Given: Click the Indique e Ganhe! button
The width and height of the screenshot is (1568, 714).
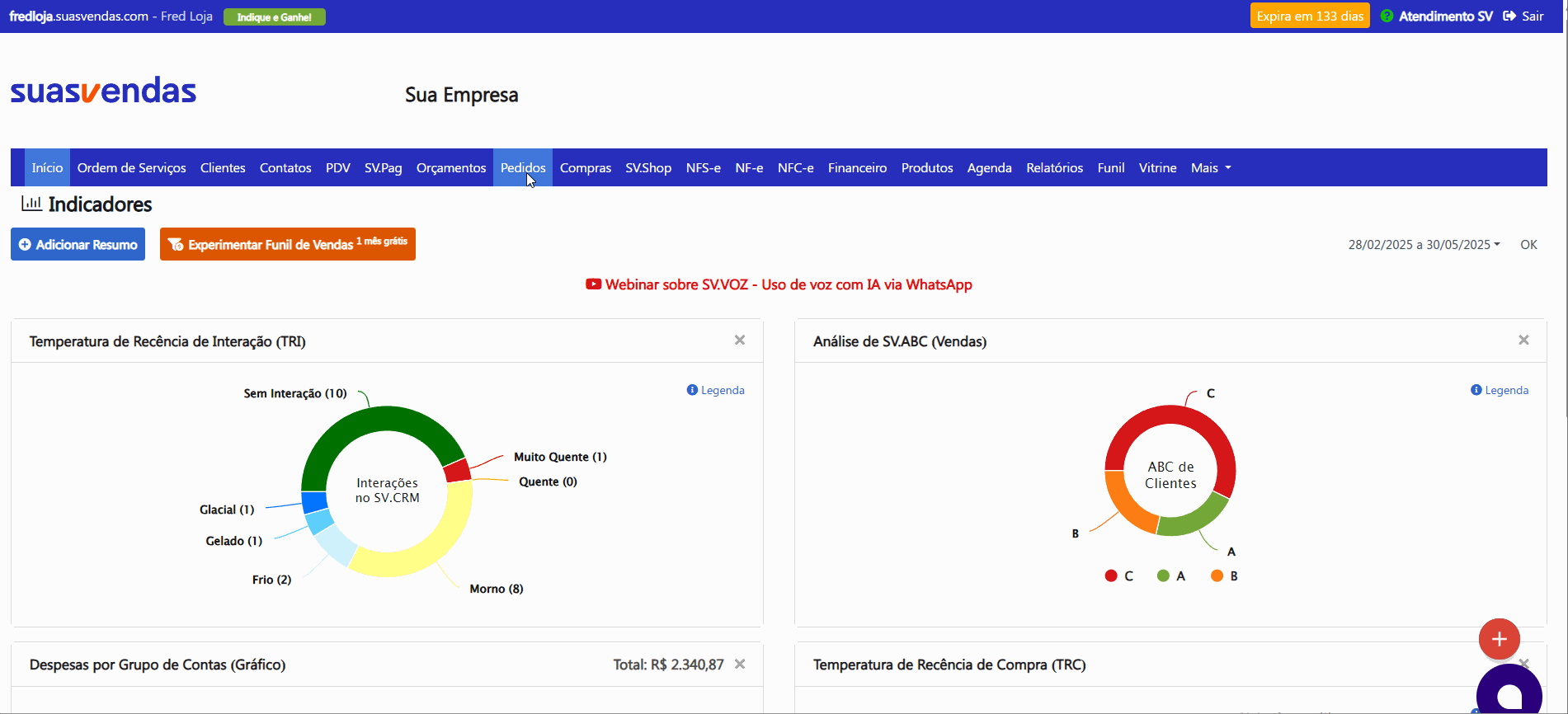Looking at the screenshot, I should coord(275,16).
